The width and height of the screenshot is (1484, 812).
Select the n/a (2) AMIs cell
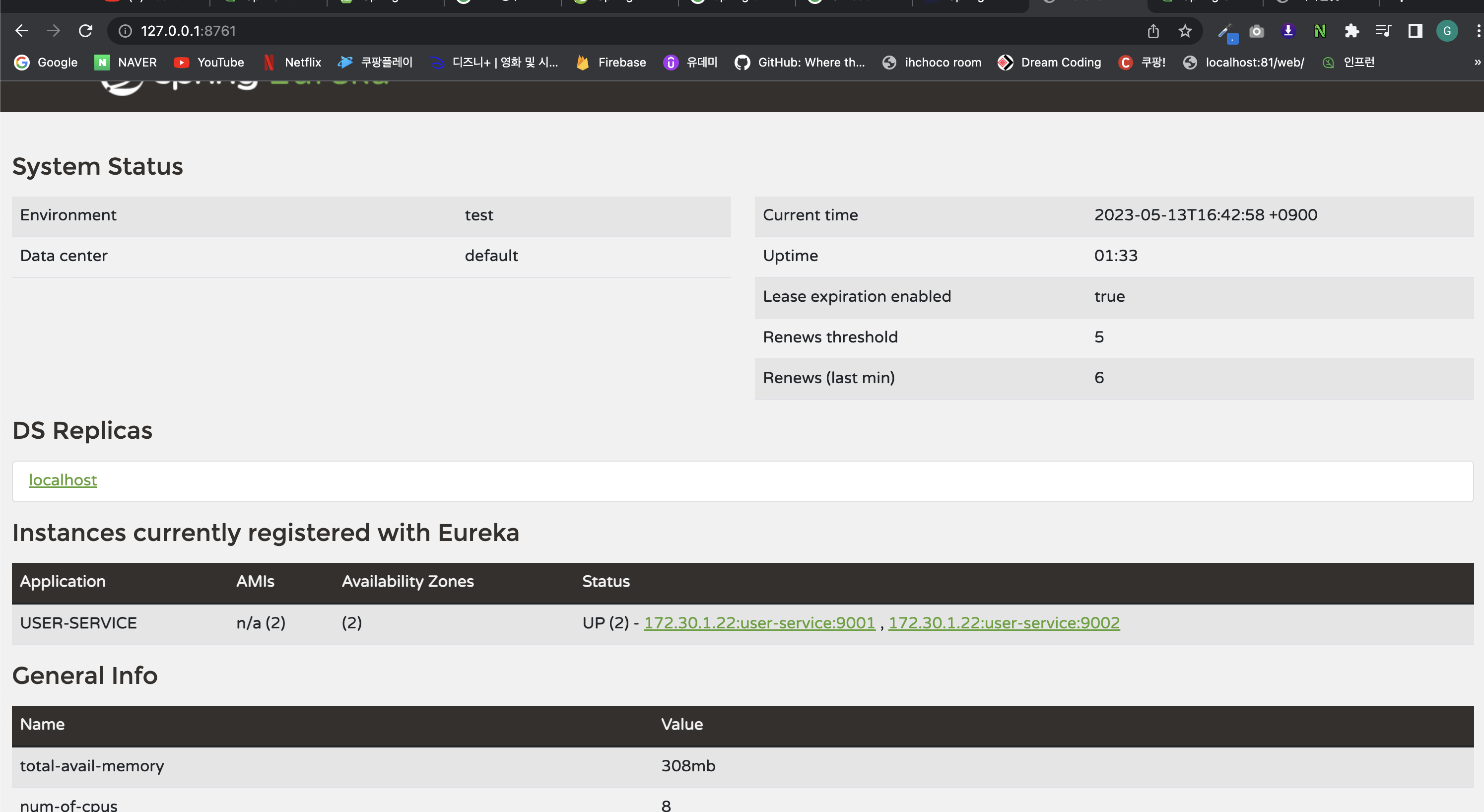261,623
